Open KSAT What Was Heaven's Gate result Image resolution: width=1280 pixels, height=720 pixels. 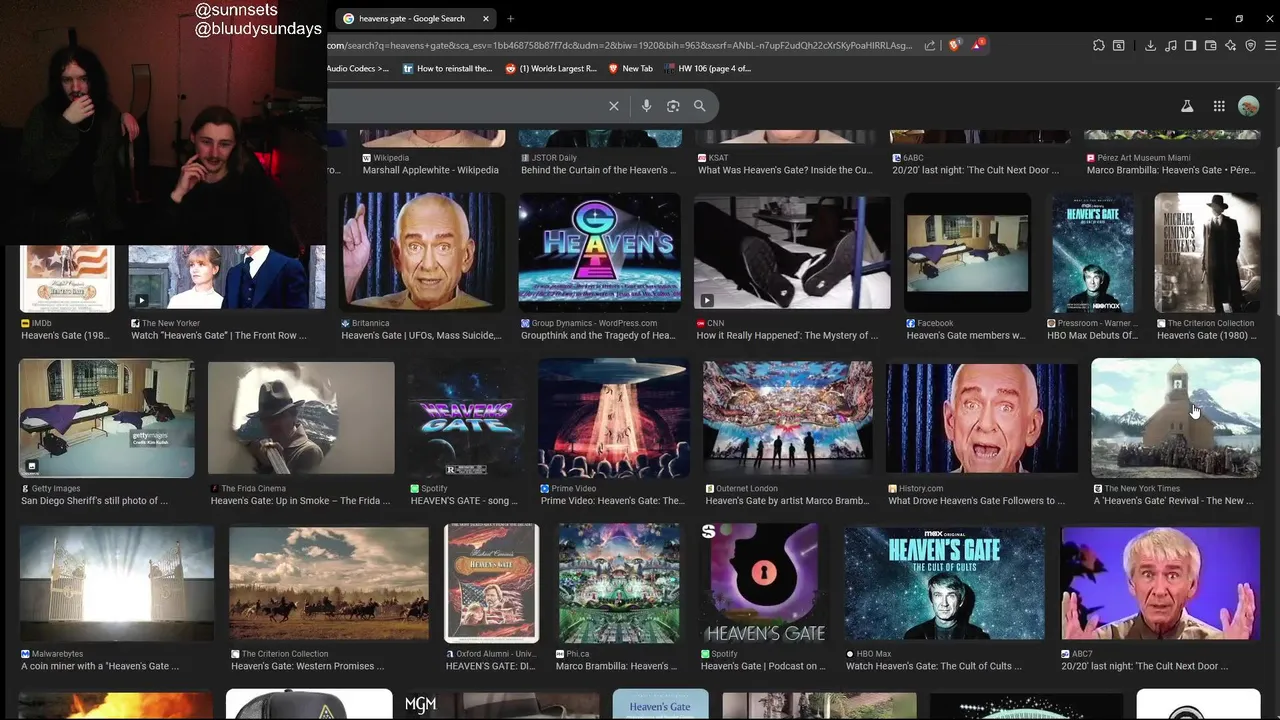point(785,170)
